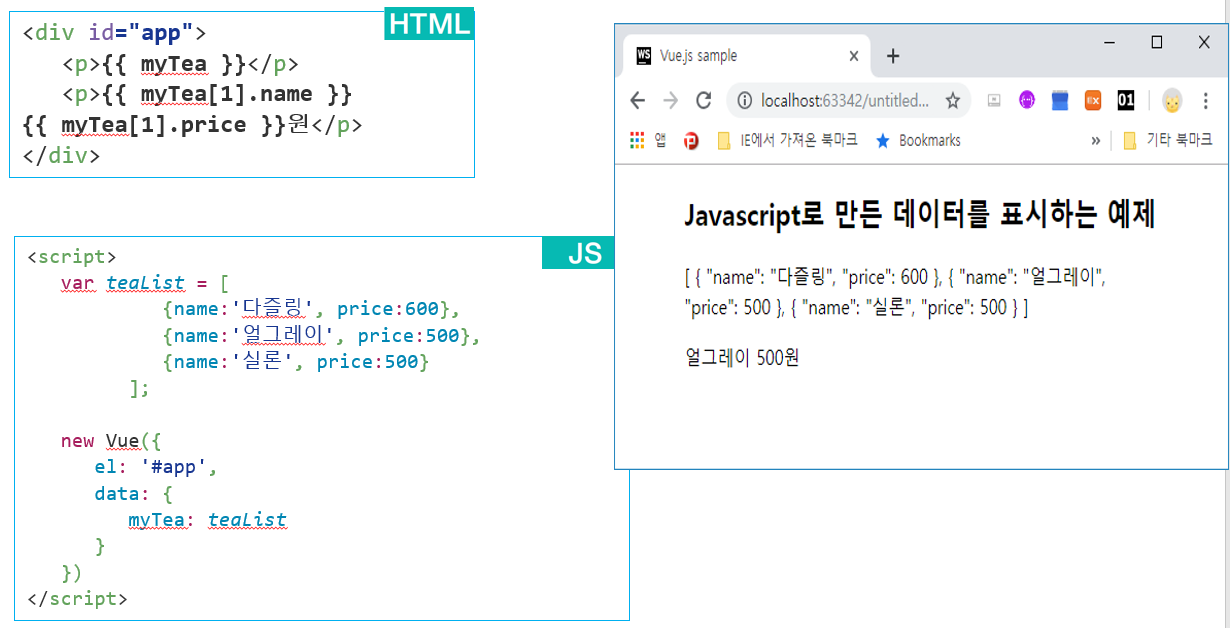Click the div id="app" code line
The height and width of the screenshot is (628, 1230).
114,33
